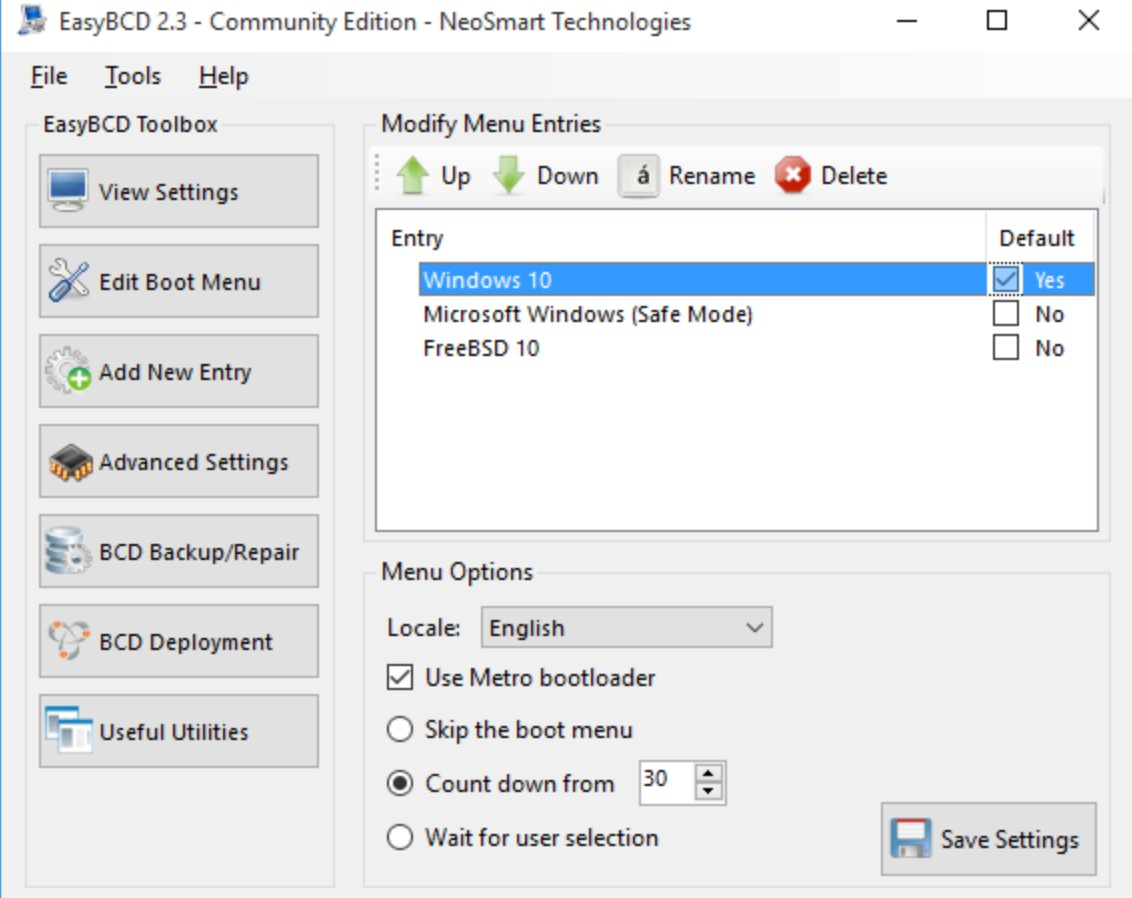Click the green Up arrow icon
The width and height of the screenshot is (1132, 898).
tap(413, 175)
